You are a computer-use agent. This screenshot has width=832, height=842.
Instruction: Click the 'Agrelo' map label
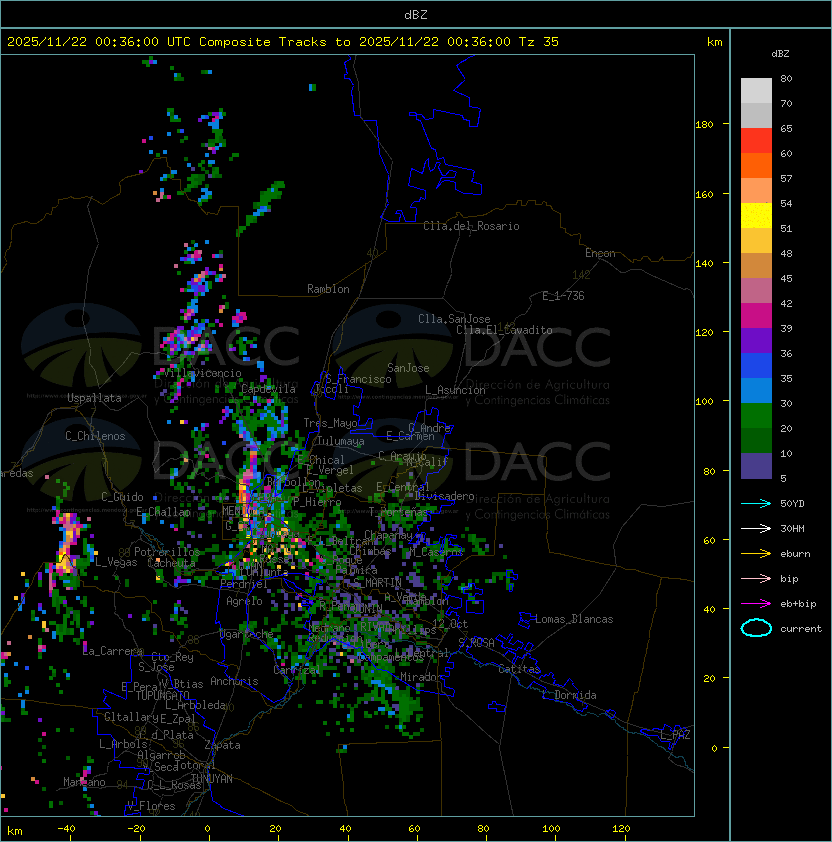pyautogui.click(x=244, y=601)
